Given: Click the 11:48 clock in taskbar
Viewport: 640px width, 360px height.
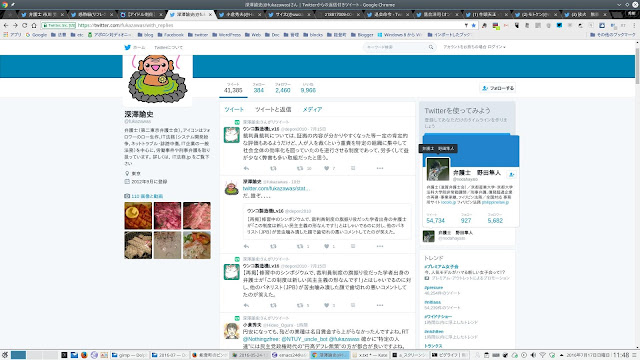Looking at the screenshot, I should tap(621, 355).
